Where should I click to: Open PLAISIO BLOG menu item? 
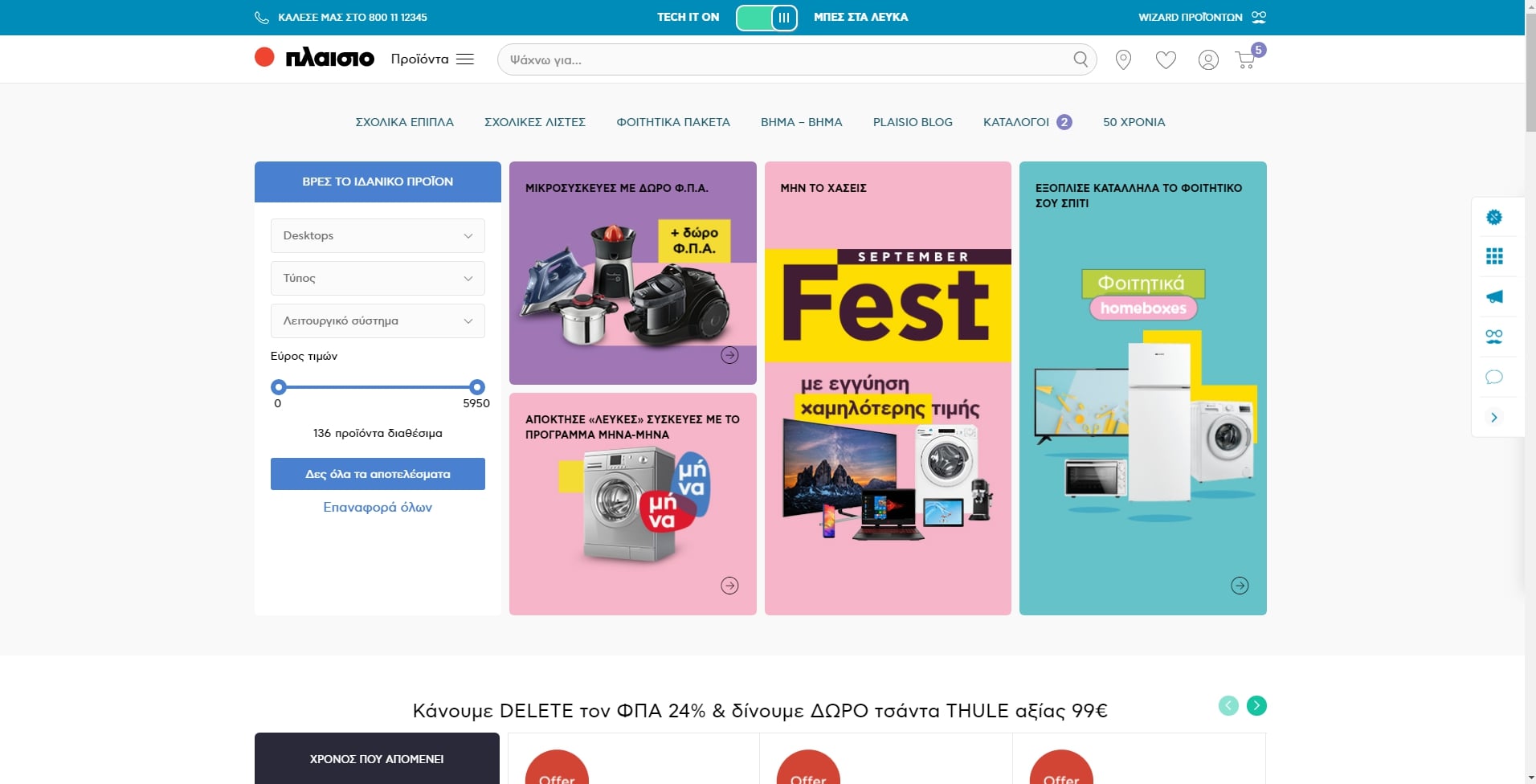(913, 122)
